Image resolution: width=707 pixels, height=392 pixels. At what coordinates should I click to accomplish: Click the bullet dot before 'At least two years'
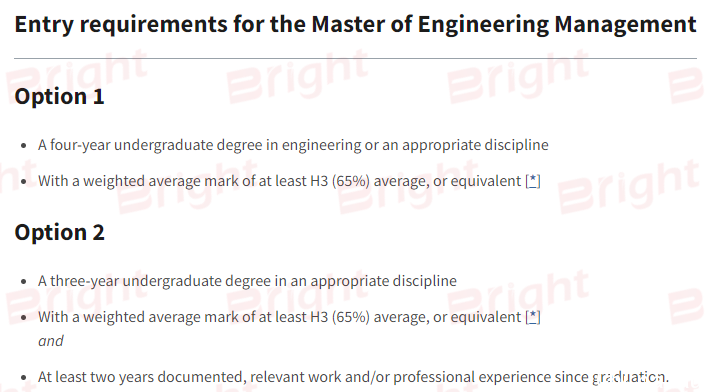click(x=24, y=378)
